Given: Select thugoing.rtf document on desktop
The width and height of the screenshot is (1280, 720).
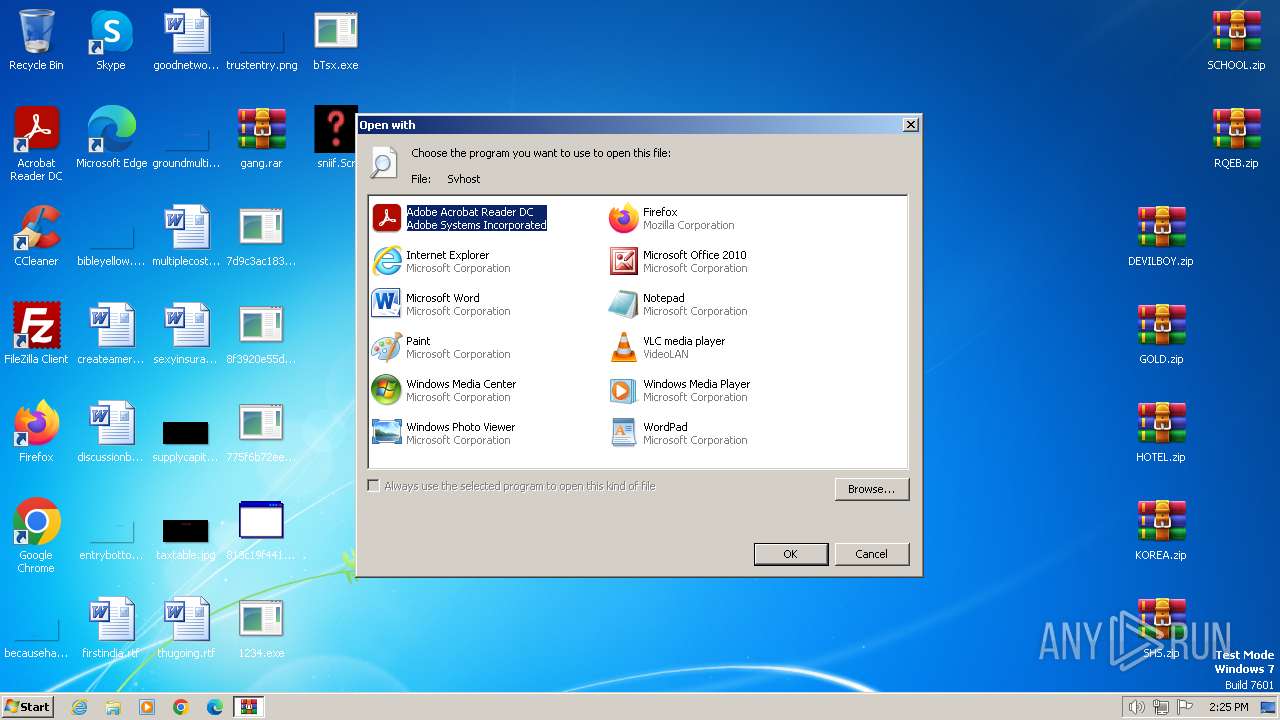Looking at the screenshot, I should pos(186,629).
